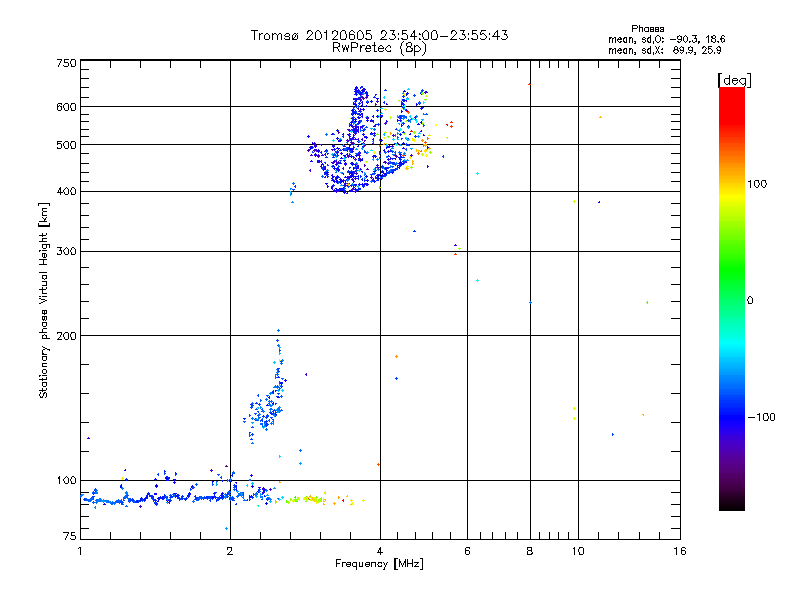Click the y-axis '300' tick label
The width and height of the screenshot is (800, 600).
(66, 252)
